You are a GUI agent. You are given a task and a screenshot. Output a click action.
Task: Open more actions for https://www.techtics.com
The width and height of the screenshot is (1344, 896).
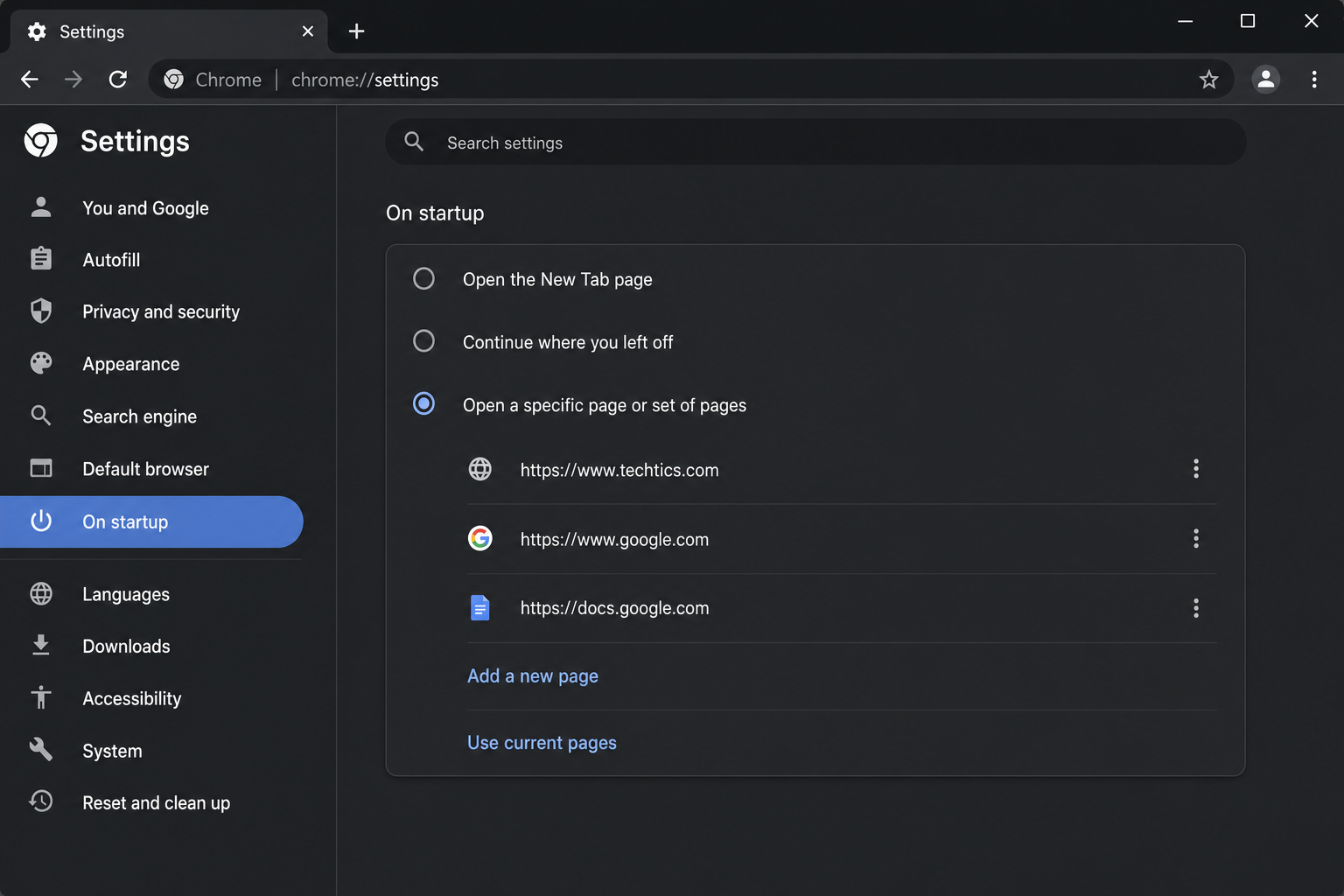(x=1195, y=469)
